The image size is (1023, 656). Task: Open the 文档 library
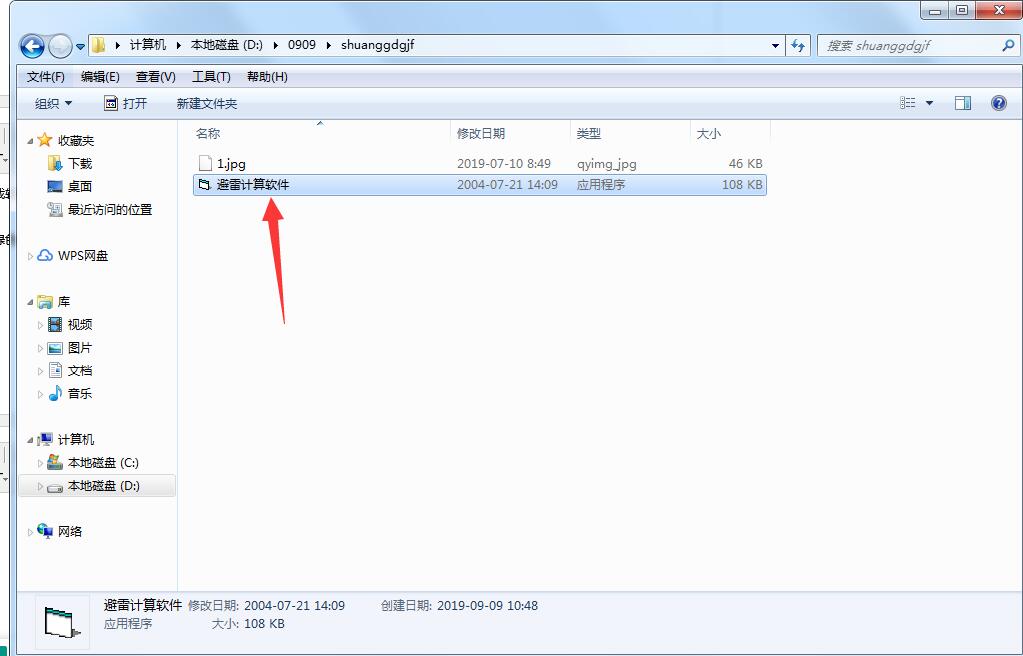pos(80,371)
